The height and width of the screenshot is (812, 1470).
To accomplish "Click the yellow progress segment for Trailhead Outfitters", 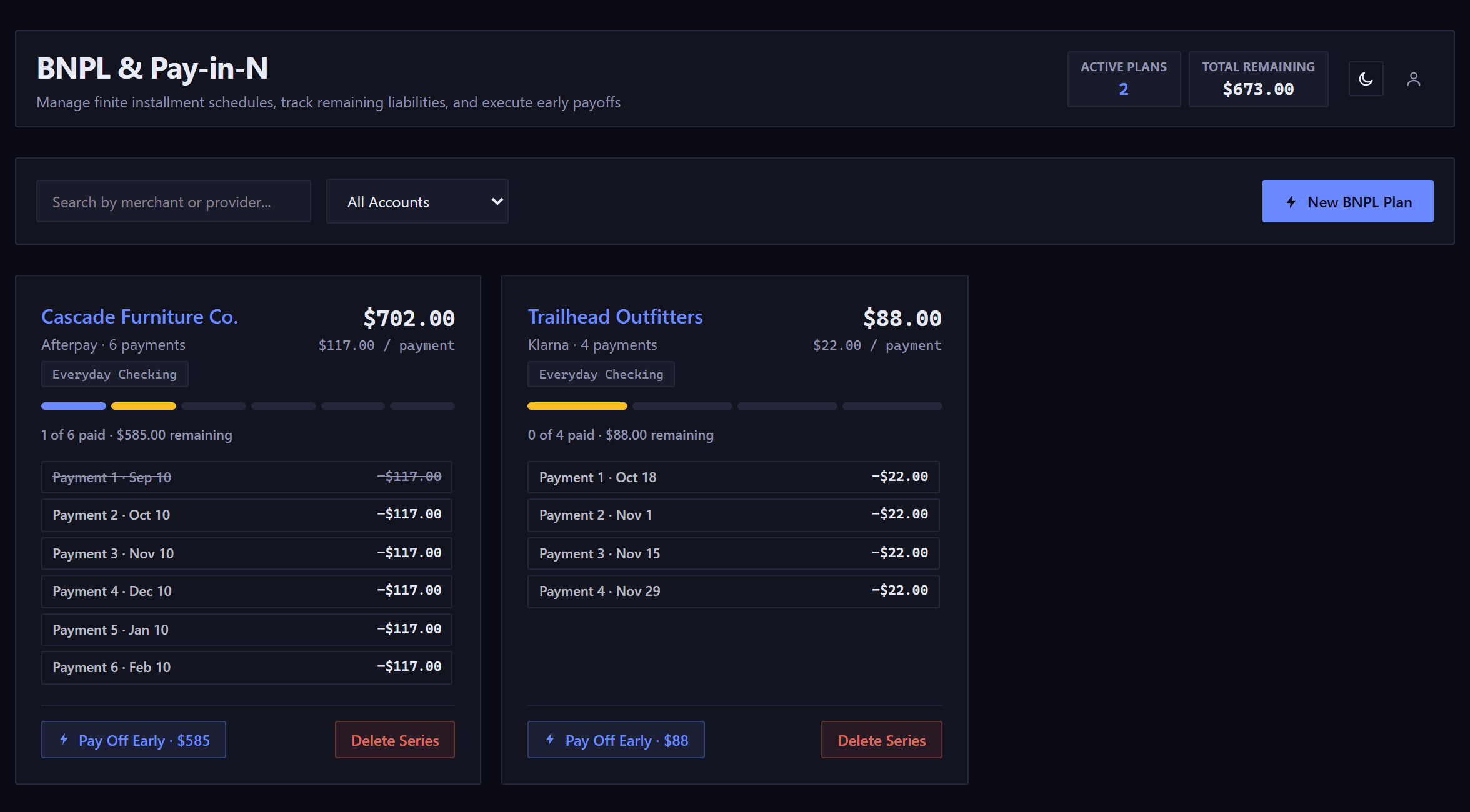I will pyautogui.click(x=577, y=406).
